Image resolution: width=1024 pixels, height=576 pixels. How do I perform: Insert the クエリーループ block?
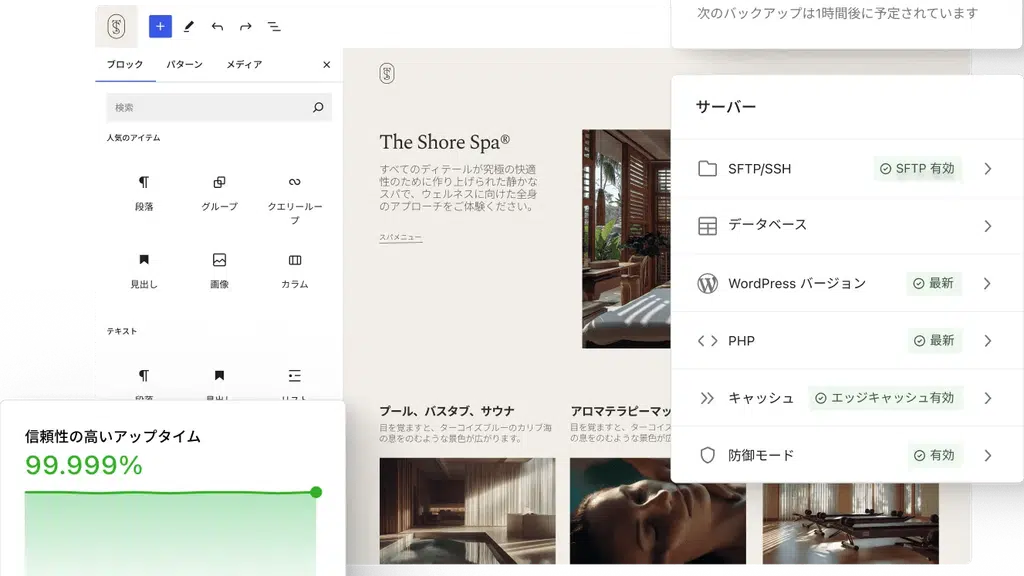click(295, 199)
